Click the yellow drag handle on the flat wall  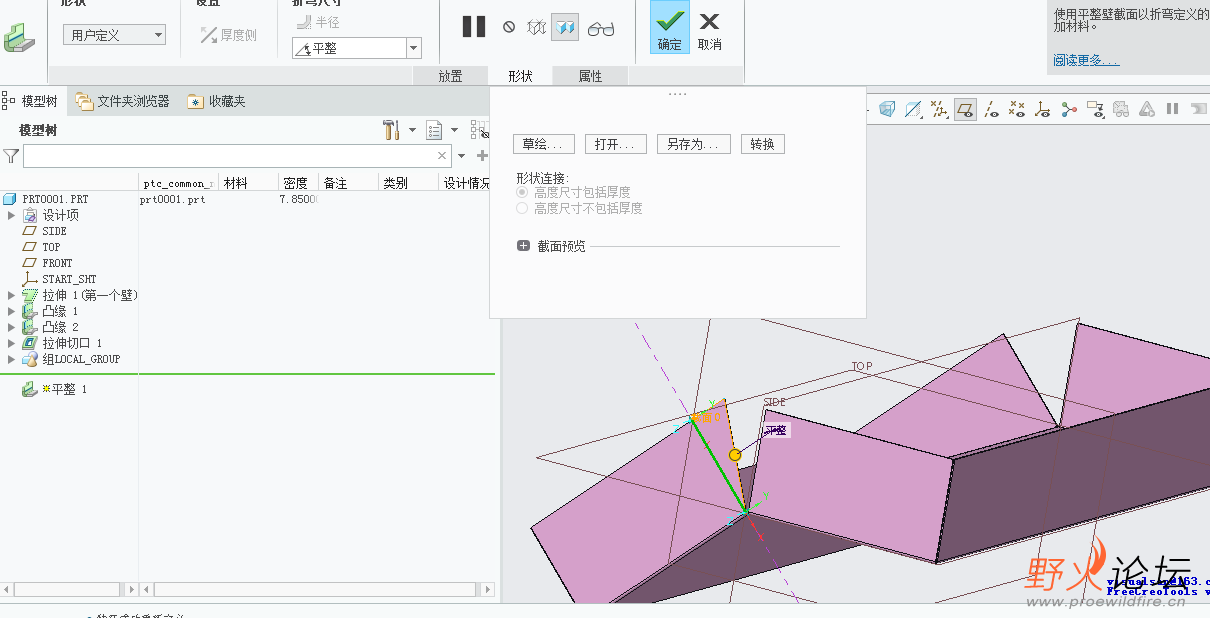735,455
